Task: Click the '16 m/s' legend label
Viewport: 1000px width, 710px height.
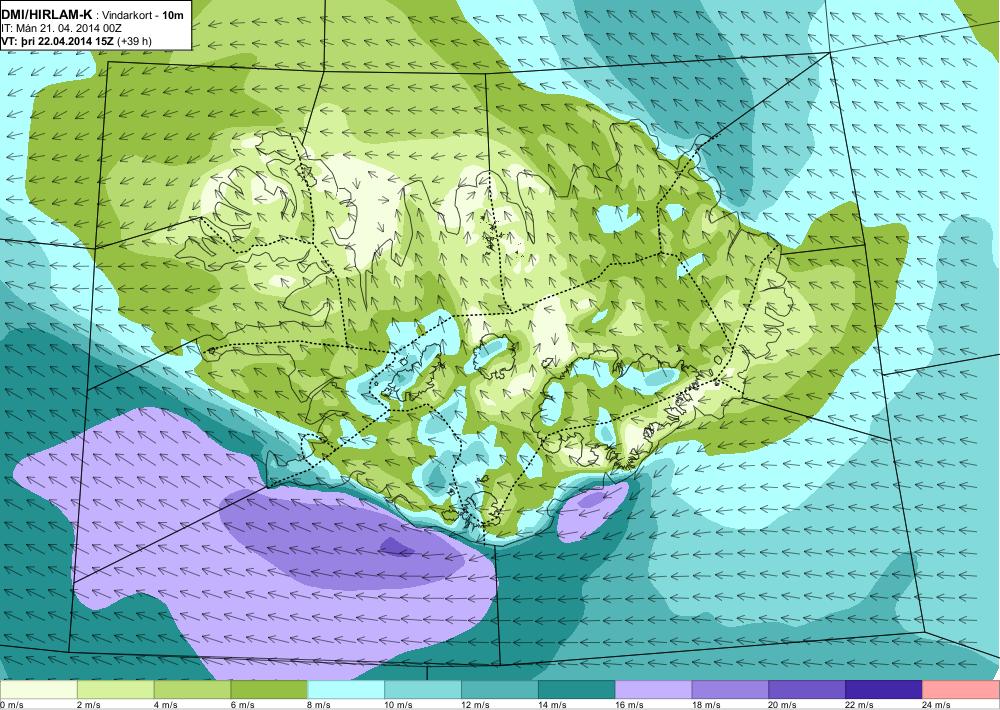Action: click(629, 705)
